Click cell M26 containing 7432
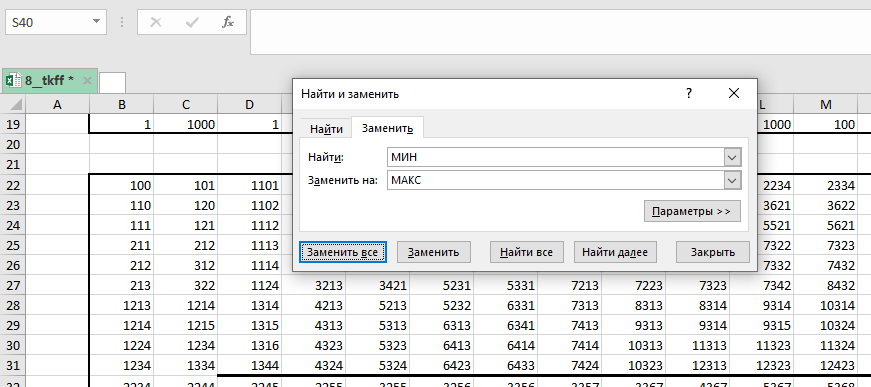 pos(825,265)
